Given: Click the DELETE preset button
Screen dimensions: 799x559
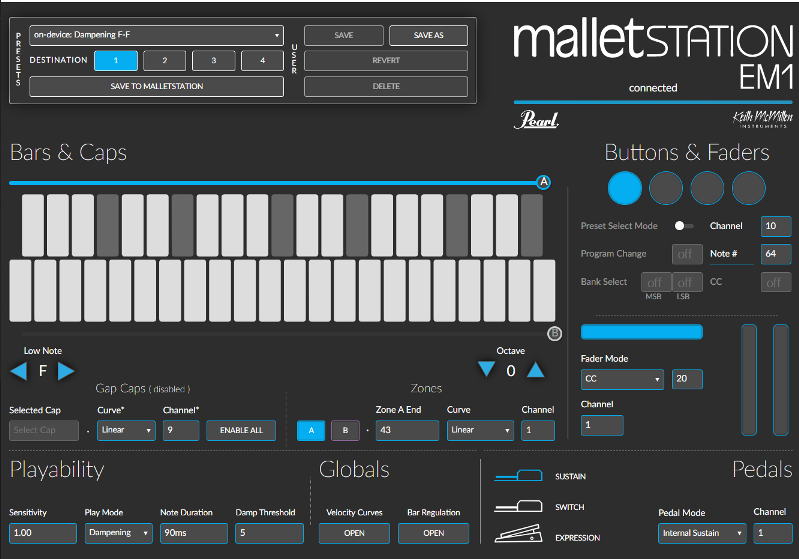Looking at the screenshot, I should [386, 86].
